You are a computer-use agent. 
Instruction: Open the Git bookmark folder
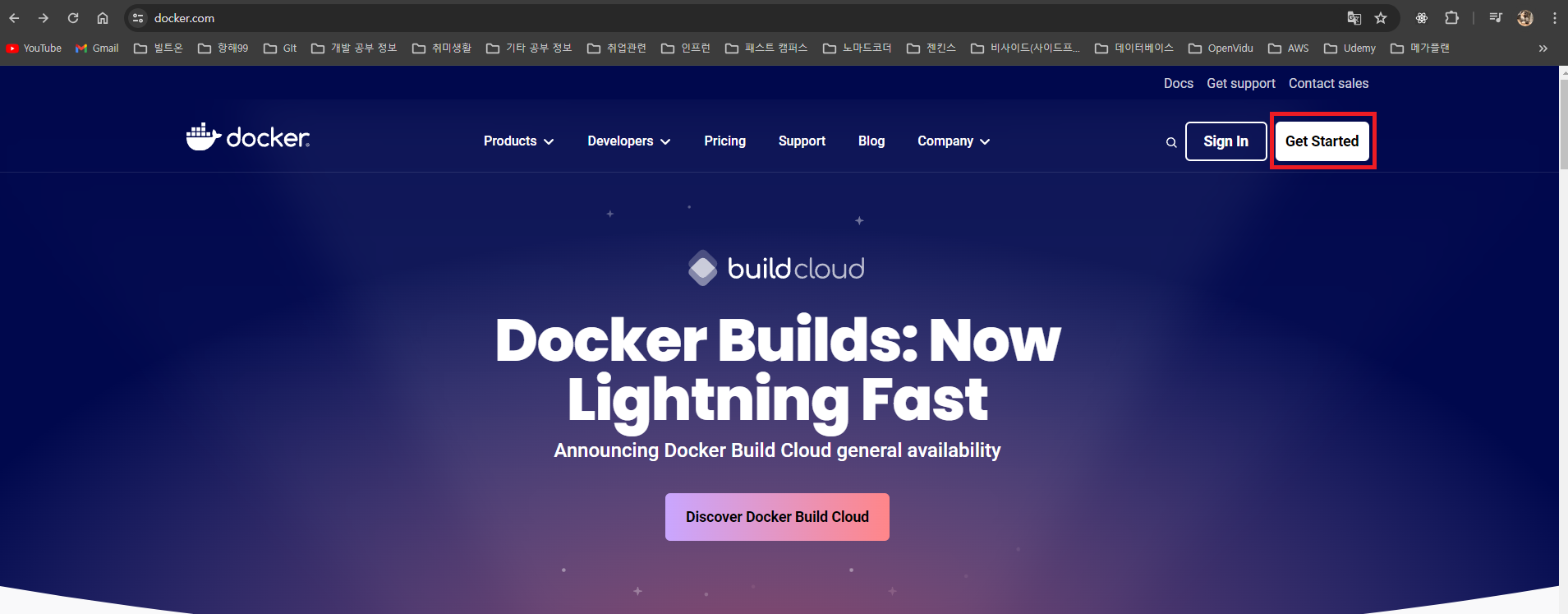click(x=280, y=48)
